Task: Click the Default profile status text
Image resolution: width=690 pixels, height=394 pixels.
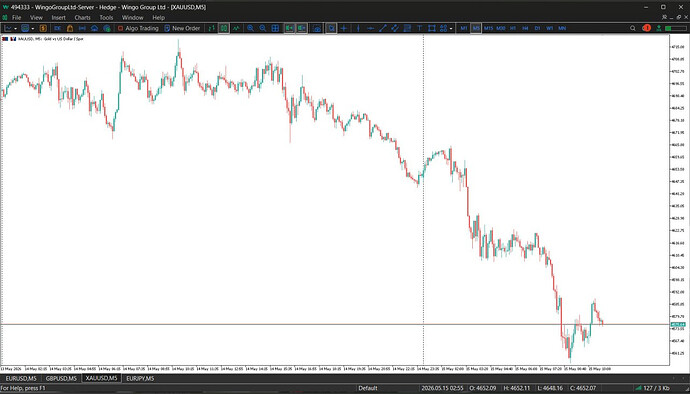Action: pyautogui.click(x=367, y=388)
